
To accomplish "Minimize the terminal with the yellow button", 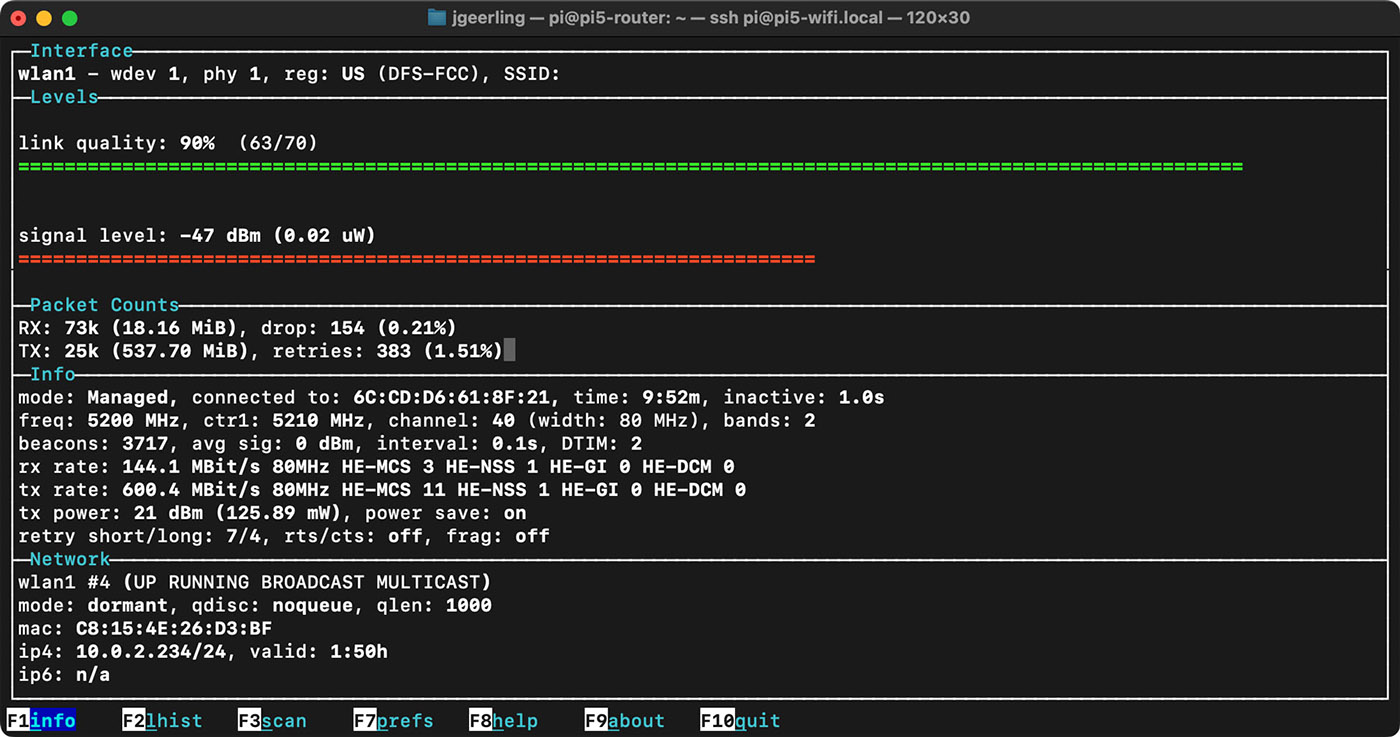I will point(44,18).
